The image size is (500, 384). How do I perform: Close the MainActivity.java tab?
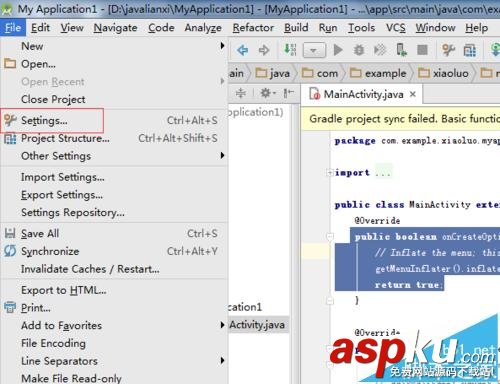point(413,94)
